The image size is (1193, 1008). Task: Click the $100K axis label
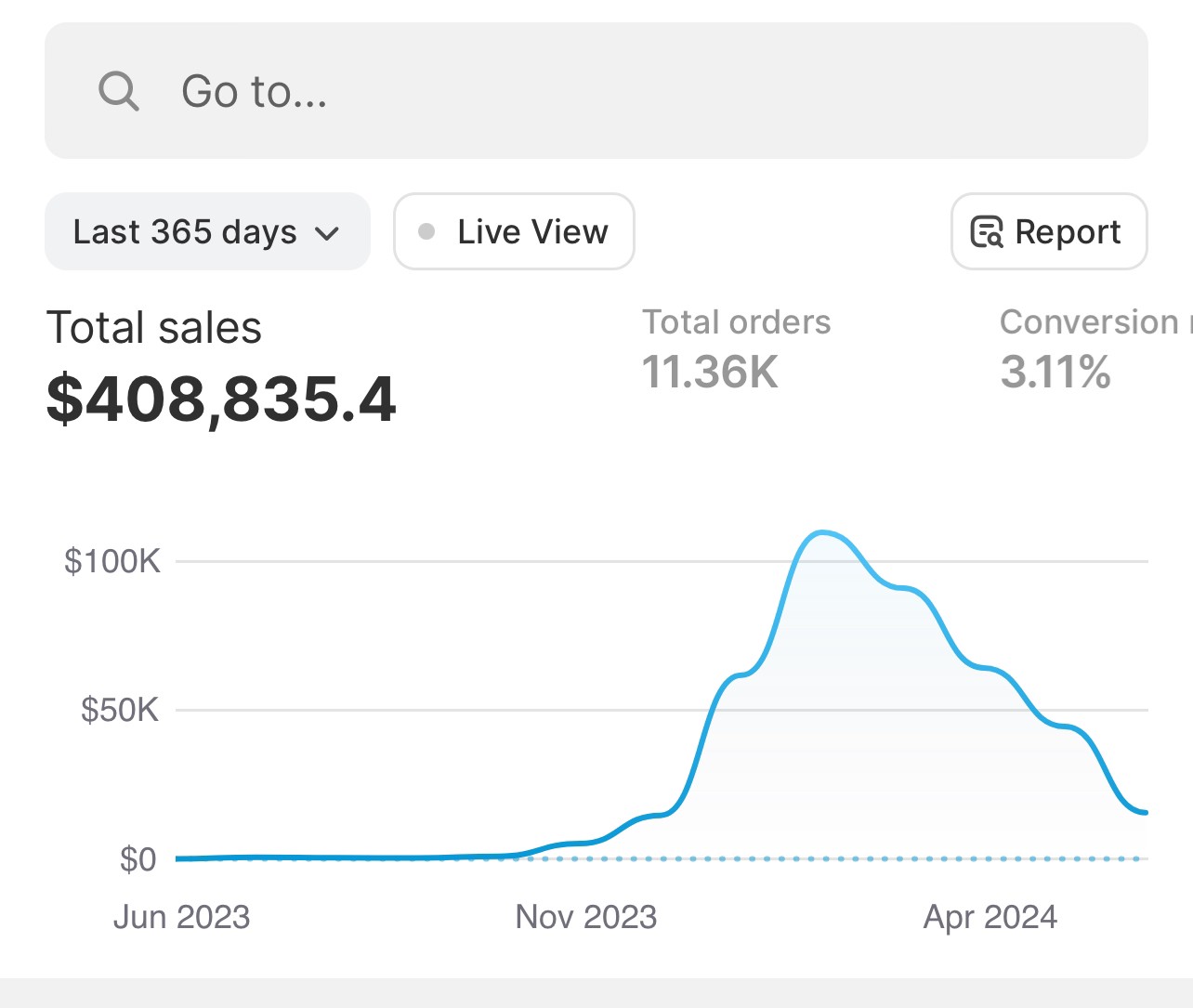112,561
